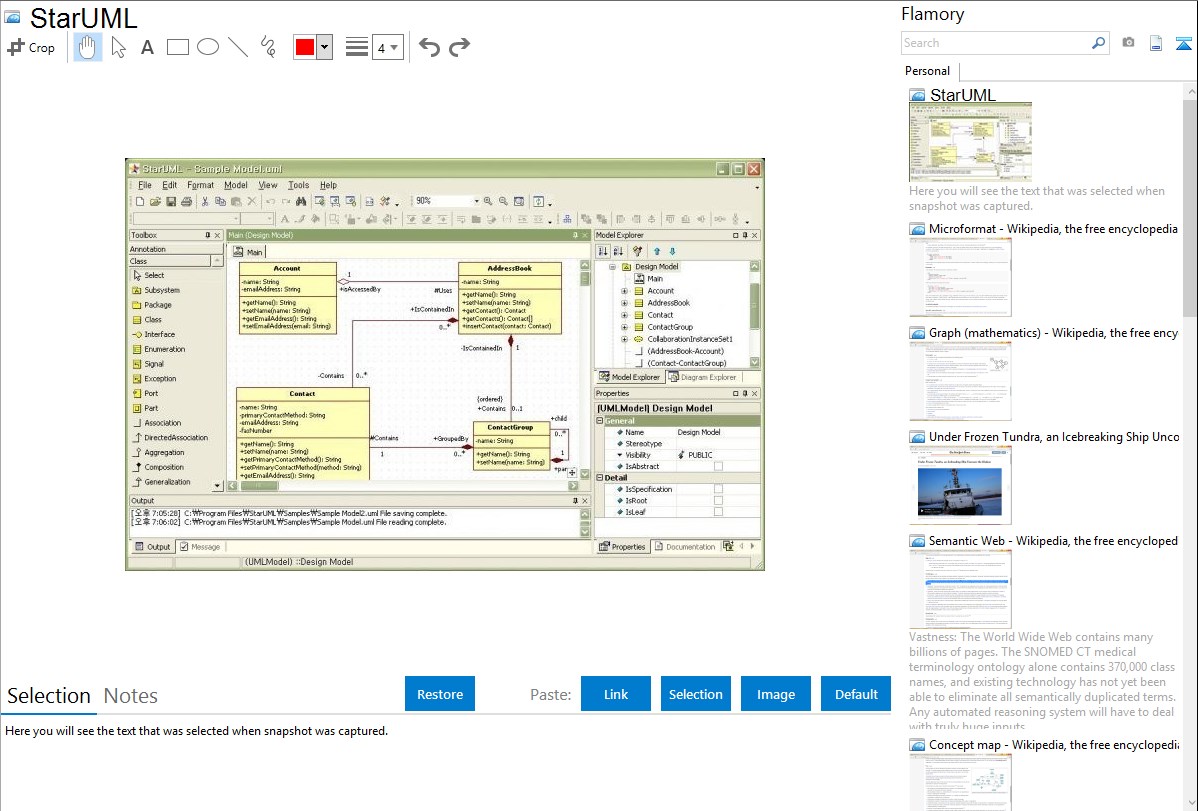Click the Restore button

point(440,694)
